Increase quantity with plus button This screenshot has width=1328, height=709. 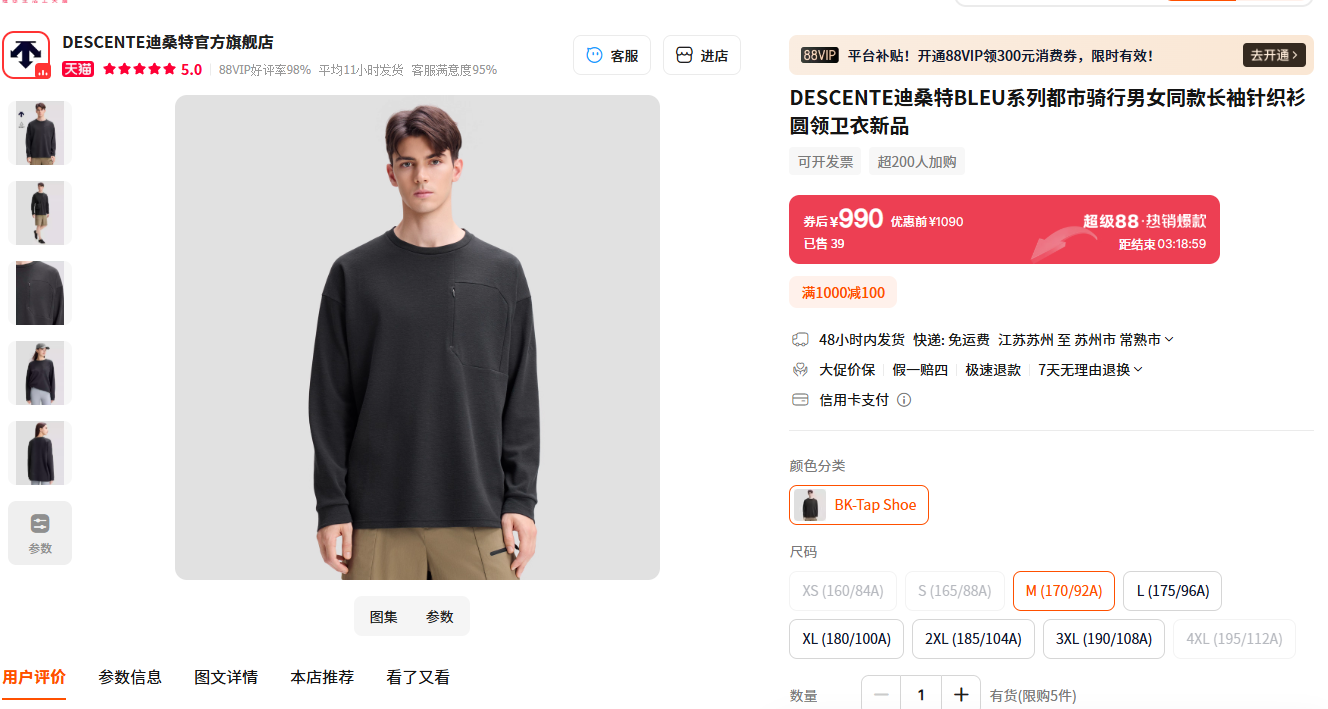(961, 695)
